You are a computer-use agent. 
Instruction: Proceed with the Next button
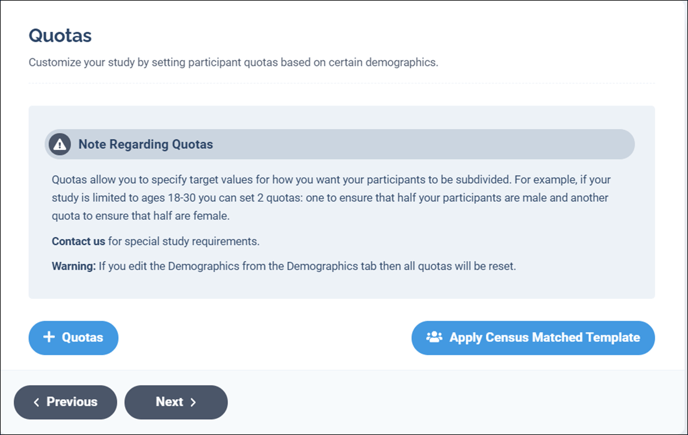(176, 402)
